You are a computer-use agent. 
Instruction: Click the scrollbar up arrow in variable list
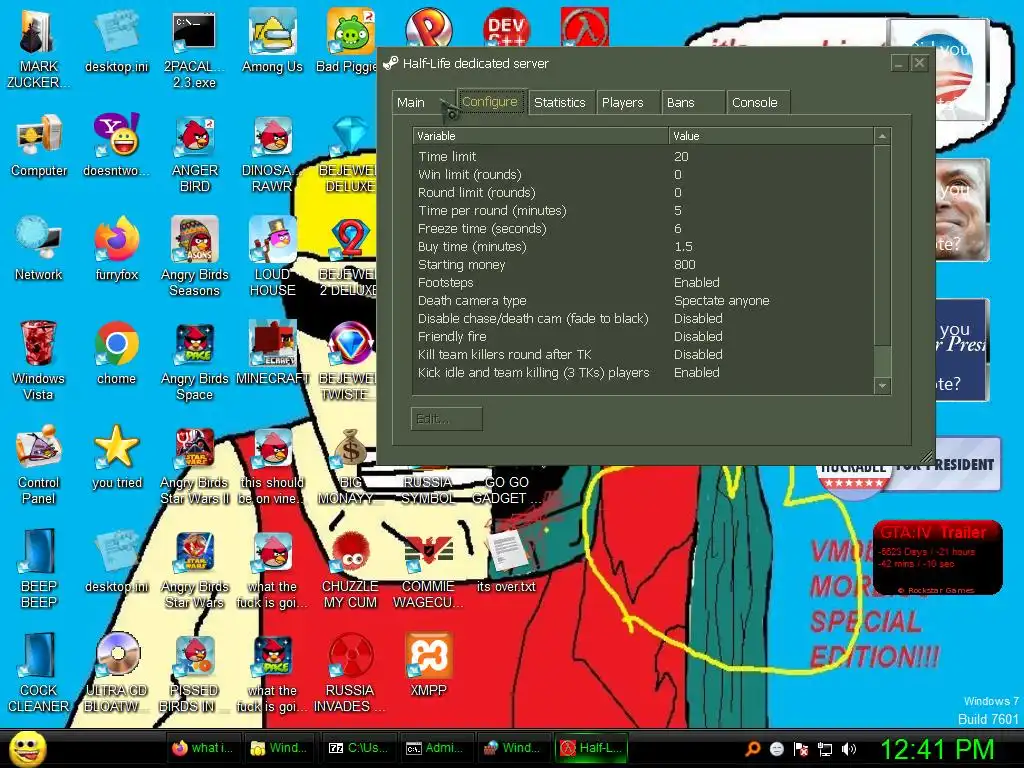click(882, 136)
